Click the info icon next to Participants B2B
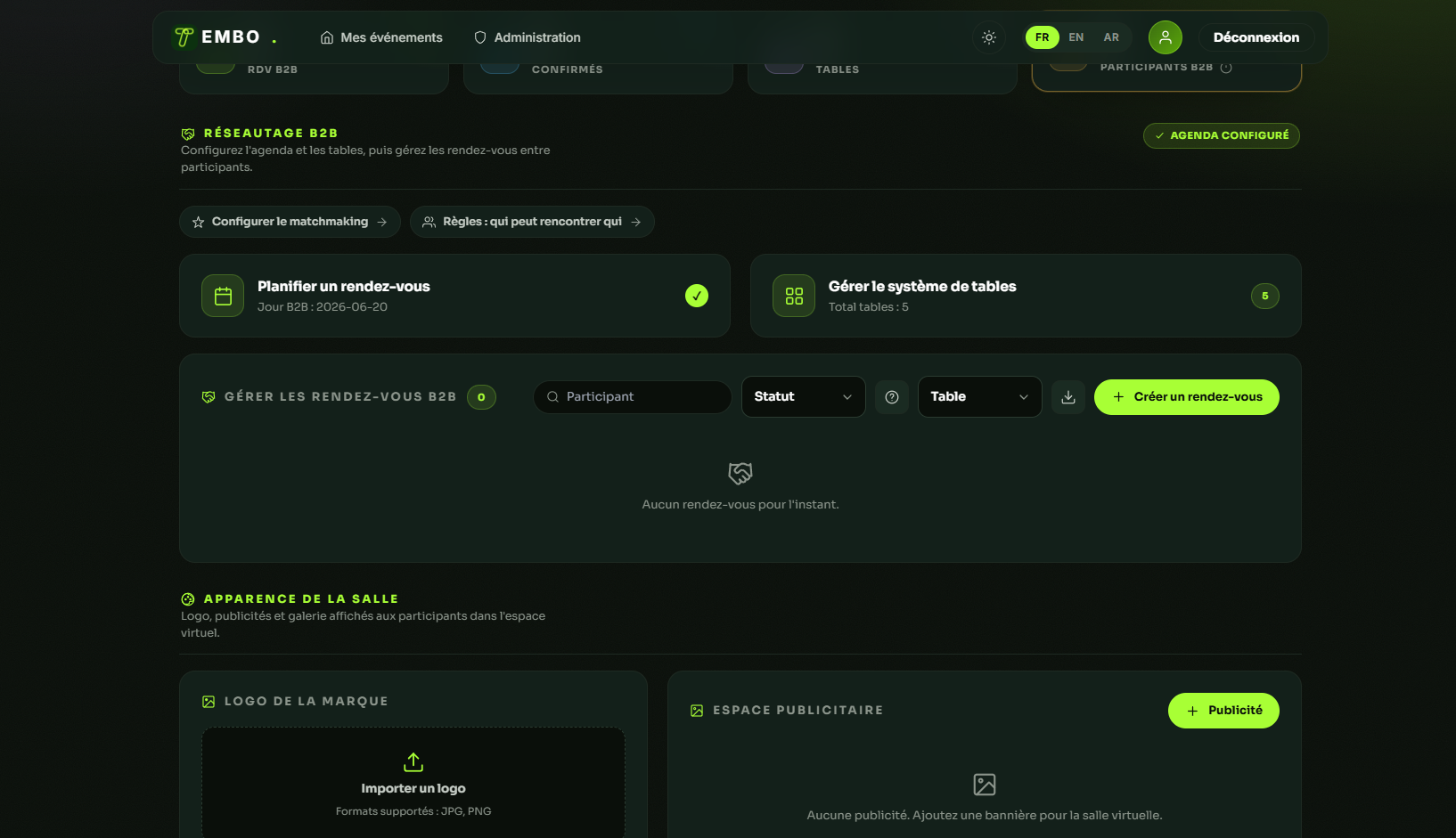 [x=1226, y=68]
